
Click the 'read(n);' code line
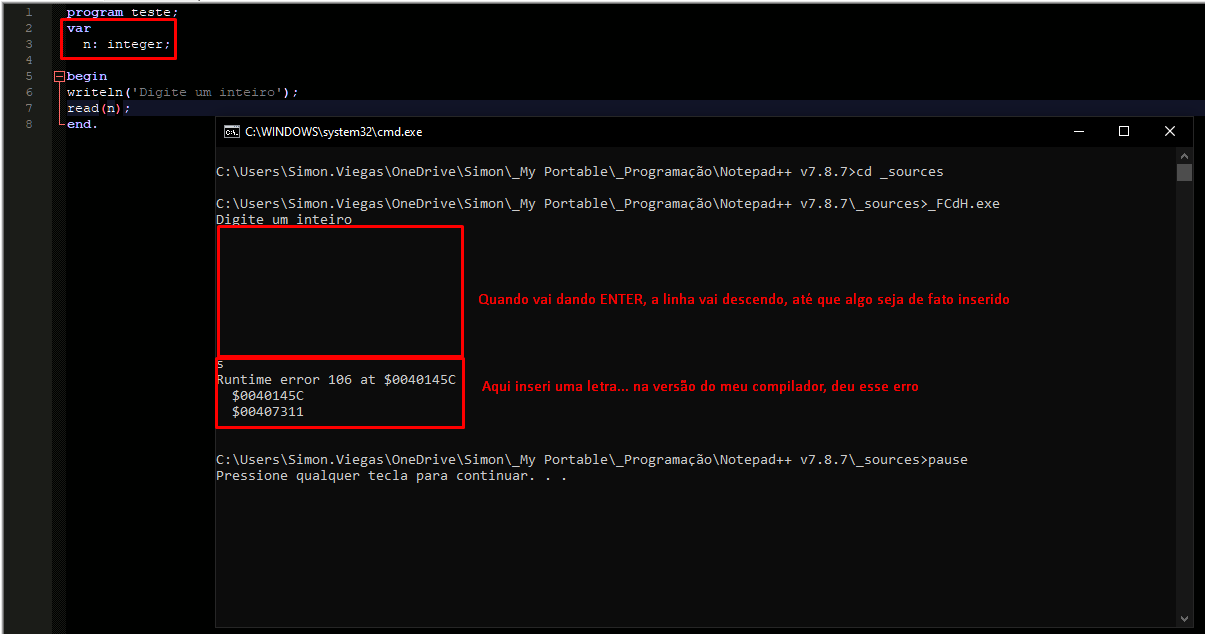click(99, 108)
